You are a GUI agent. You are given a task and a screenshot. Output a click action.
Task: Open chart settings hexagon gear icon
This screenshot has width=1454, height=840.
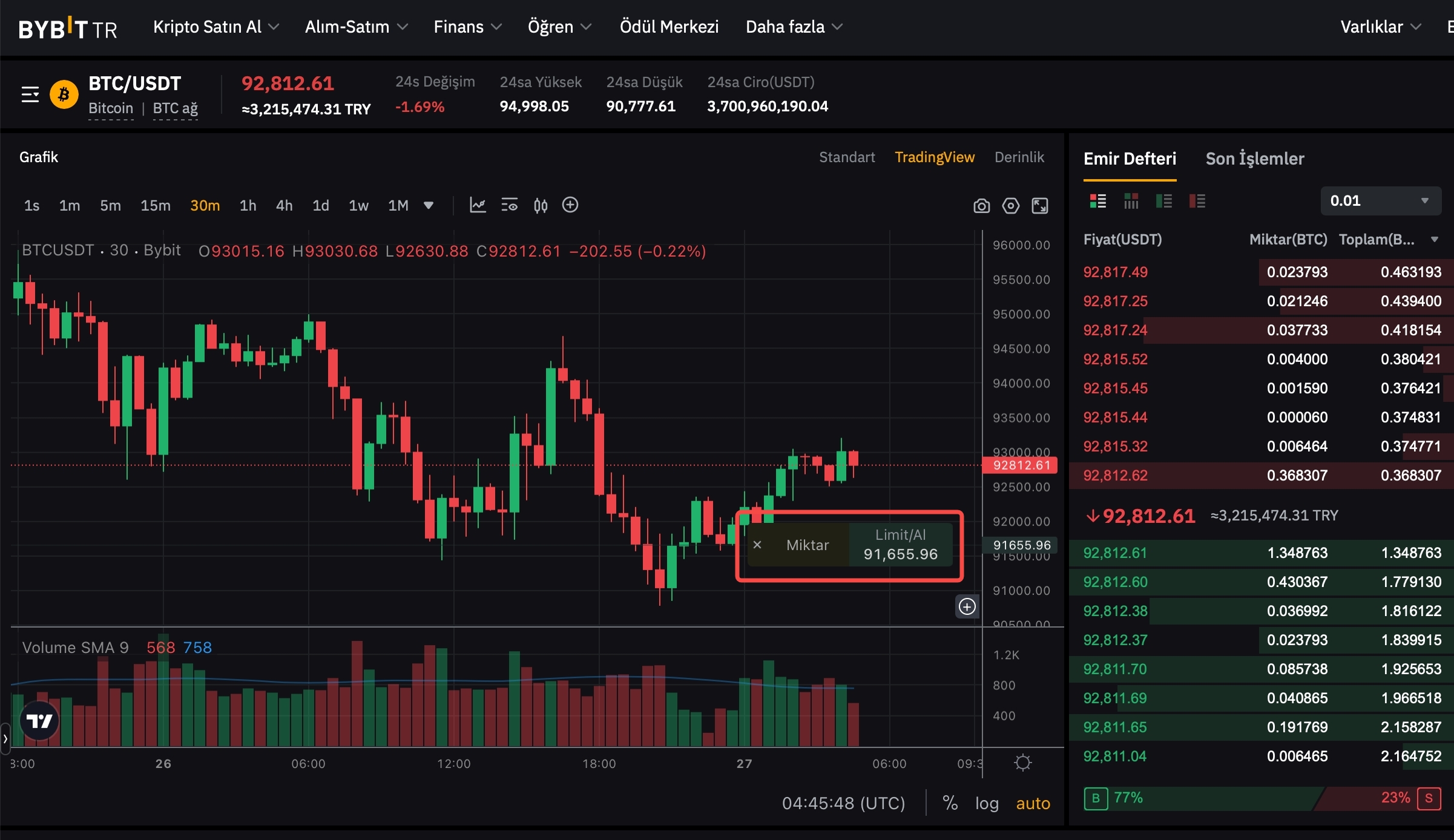1010,206
